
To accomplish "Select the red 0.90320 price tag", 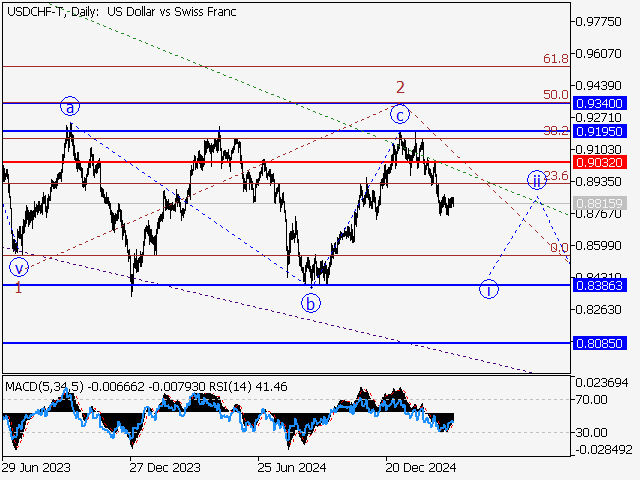I will 600,161.
